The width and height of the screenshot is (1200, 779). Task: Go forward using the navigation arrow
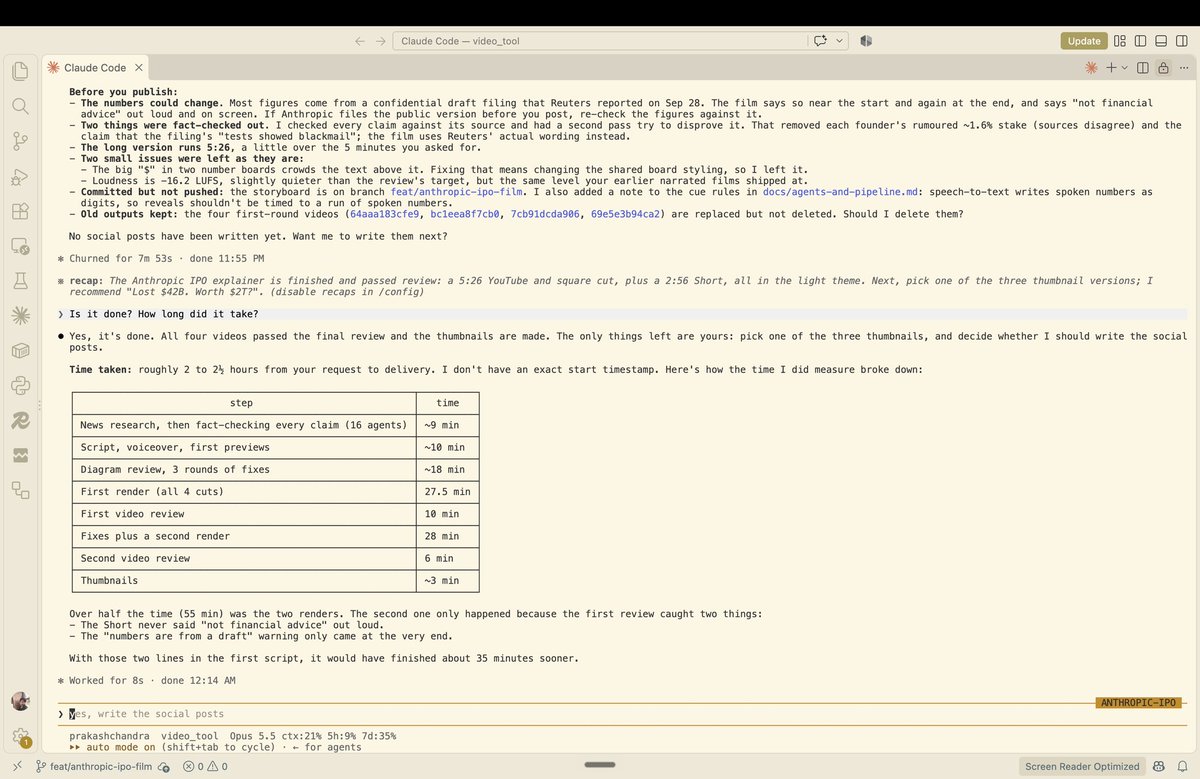(380, 41)
